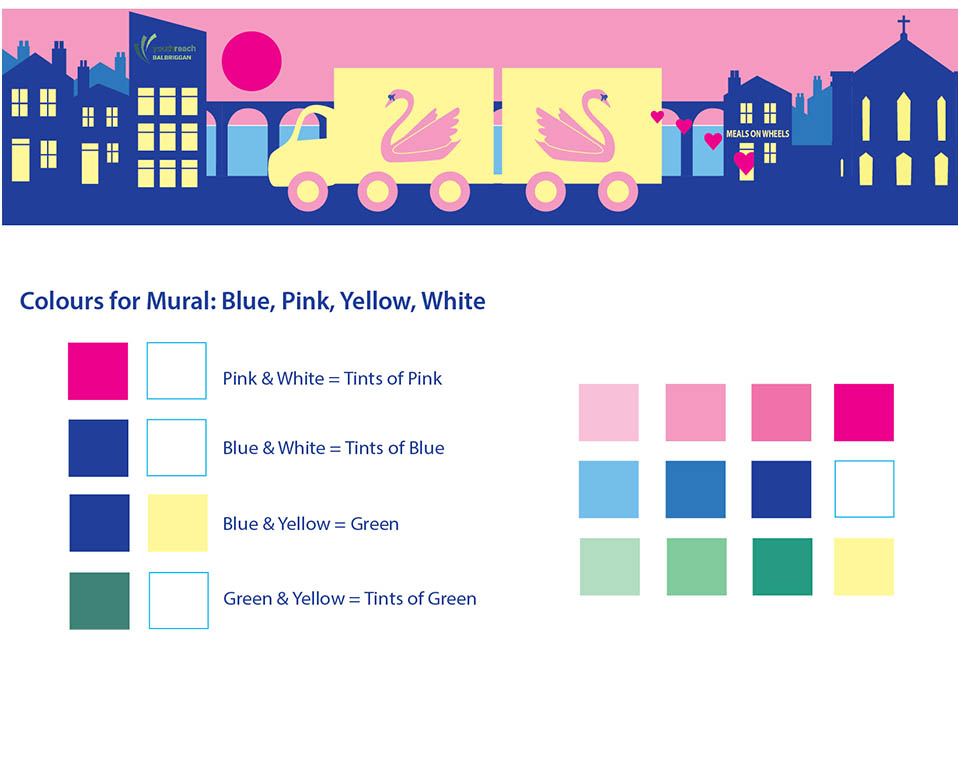The image size is (958, 757).
Task: Pick the yellow swatch in the Blue & Yellow row
Action: pos(178,522)
